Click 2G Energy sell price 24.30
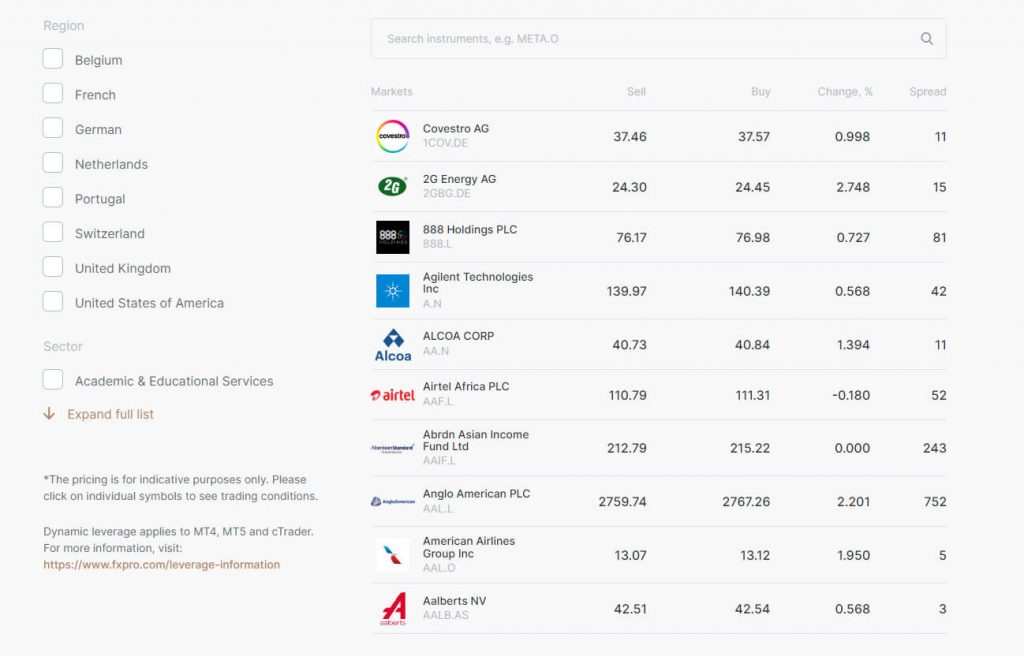The height and width of the screenshot is (656, 1024). pos(629,187)
